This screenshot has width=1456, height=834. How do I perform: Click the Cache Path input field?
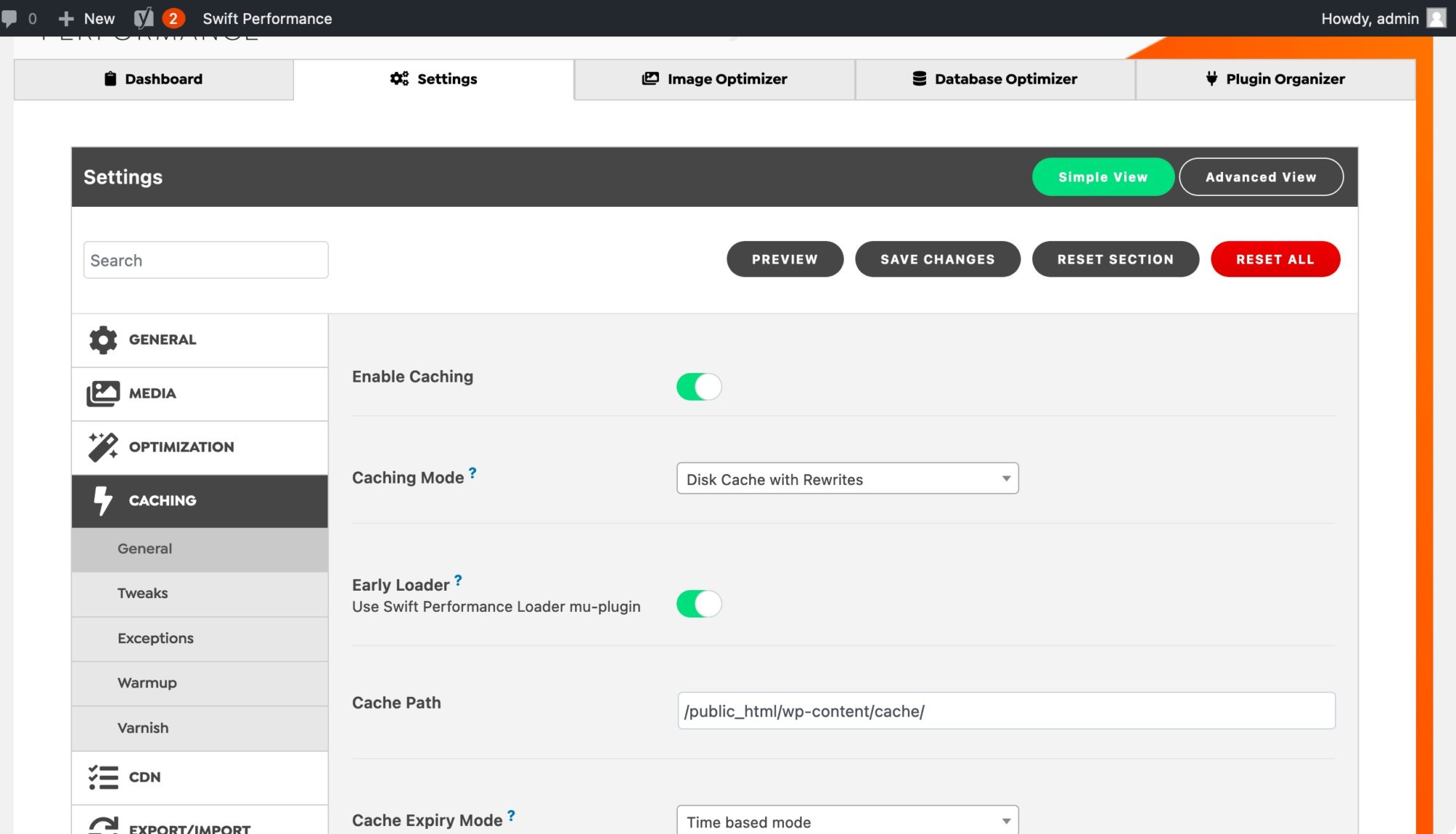1006,711
